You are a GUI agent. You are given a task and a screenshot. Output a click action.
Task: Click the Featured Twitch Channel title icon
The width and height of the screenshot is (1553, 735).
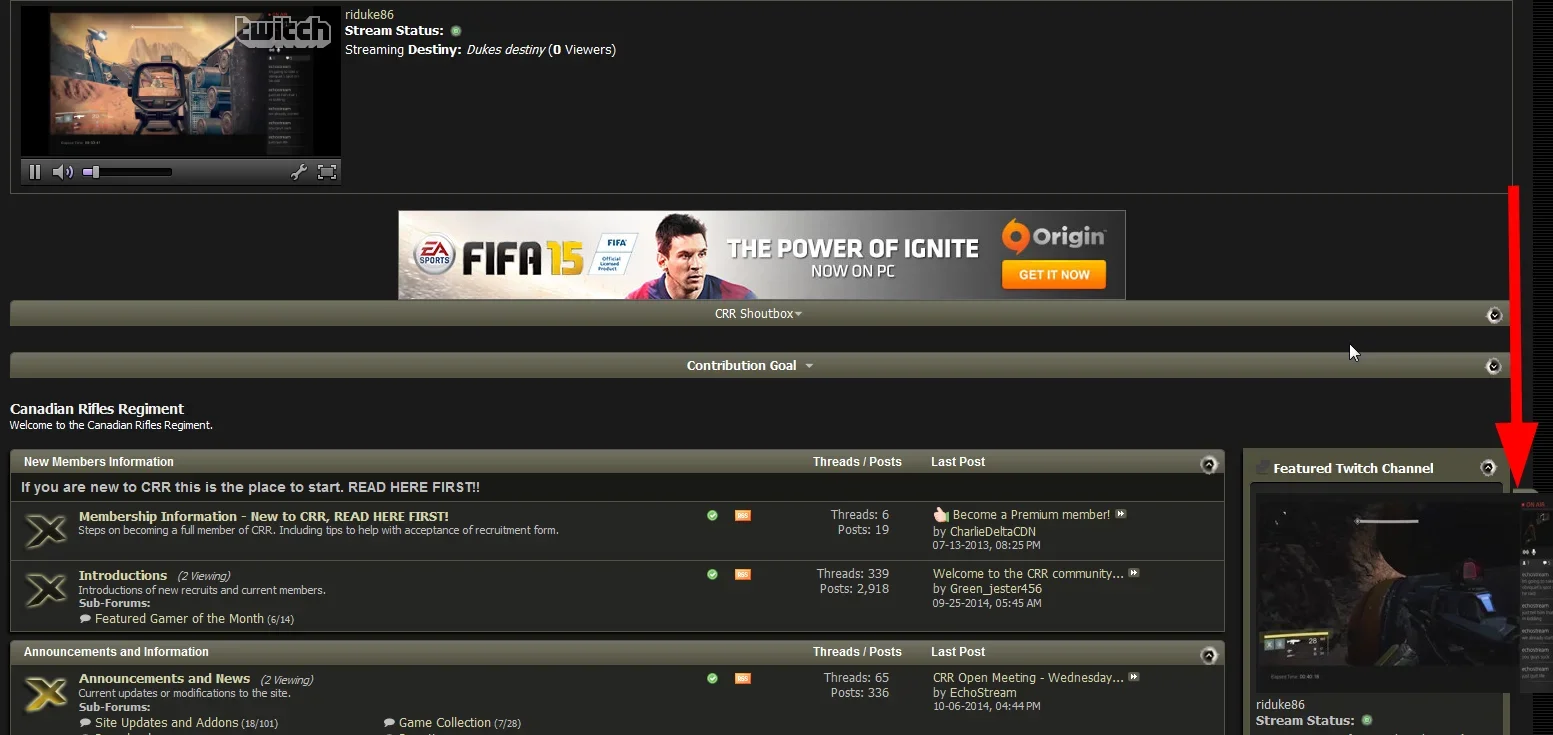(x=1263, y=468)
